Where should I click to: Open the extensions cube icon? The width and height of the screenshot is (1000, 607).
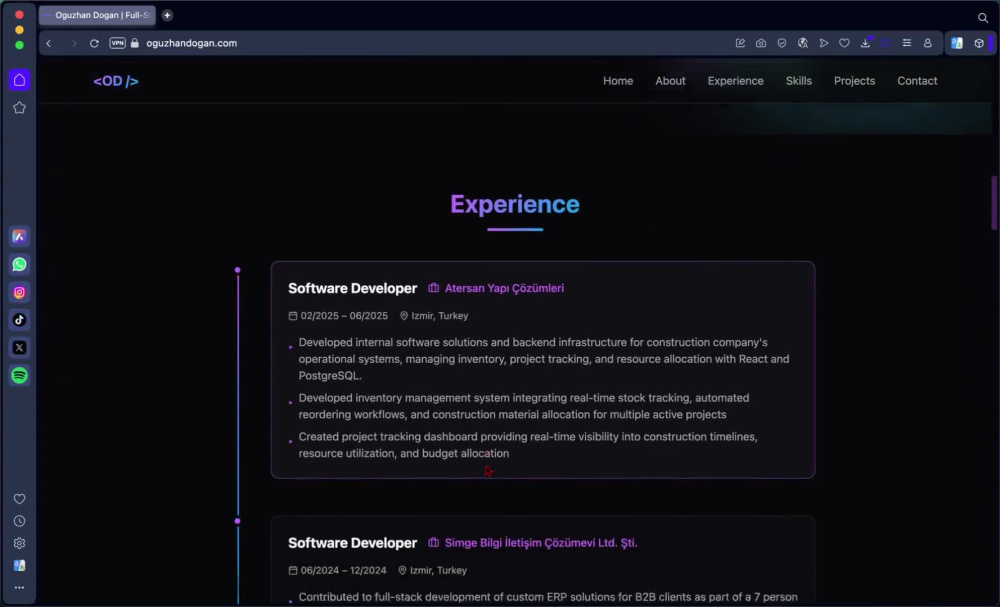(979, 43)
